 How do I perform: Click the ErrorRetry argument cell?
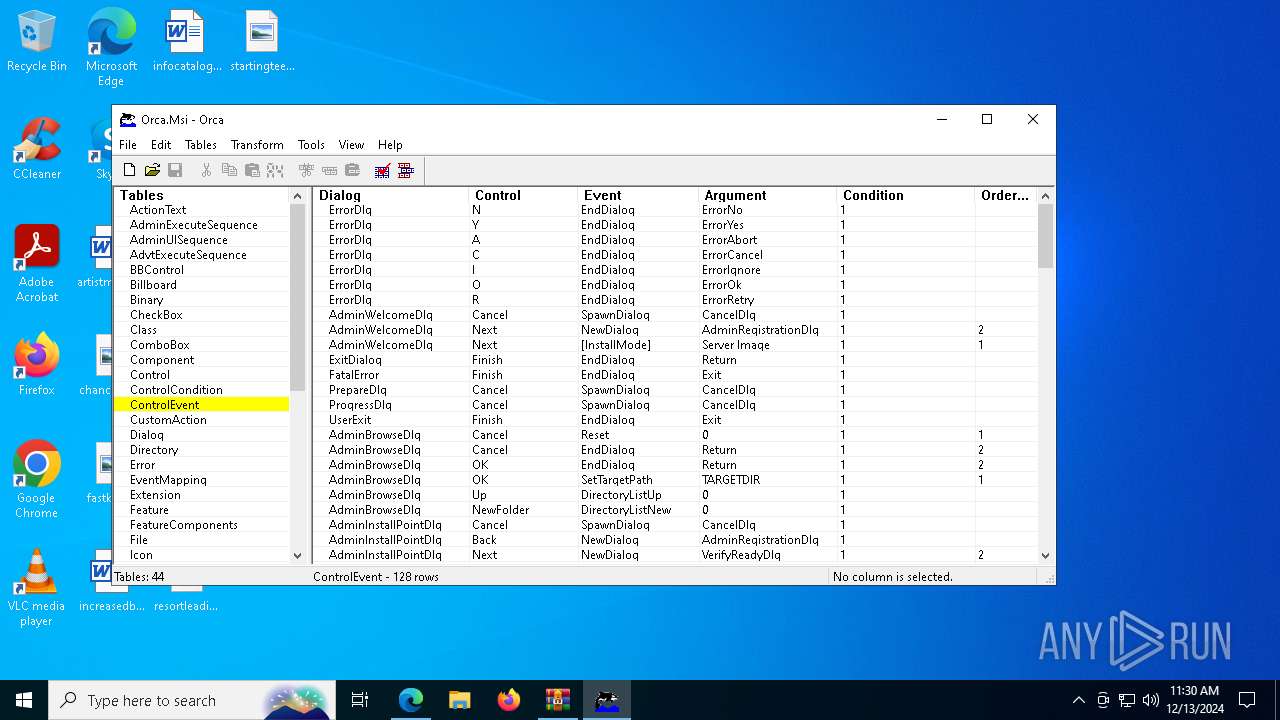pos(728,300)
